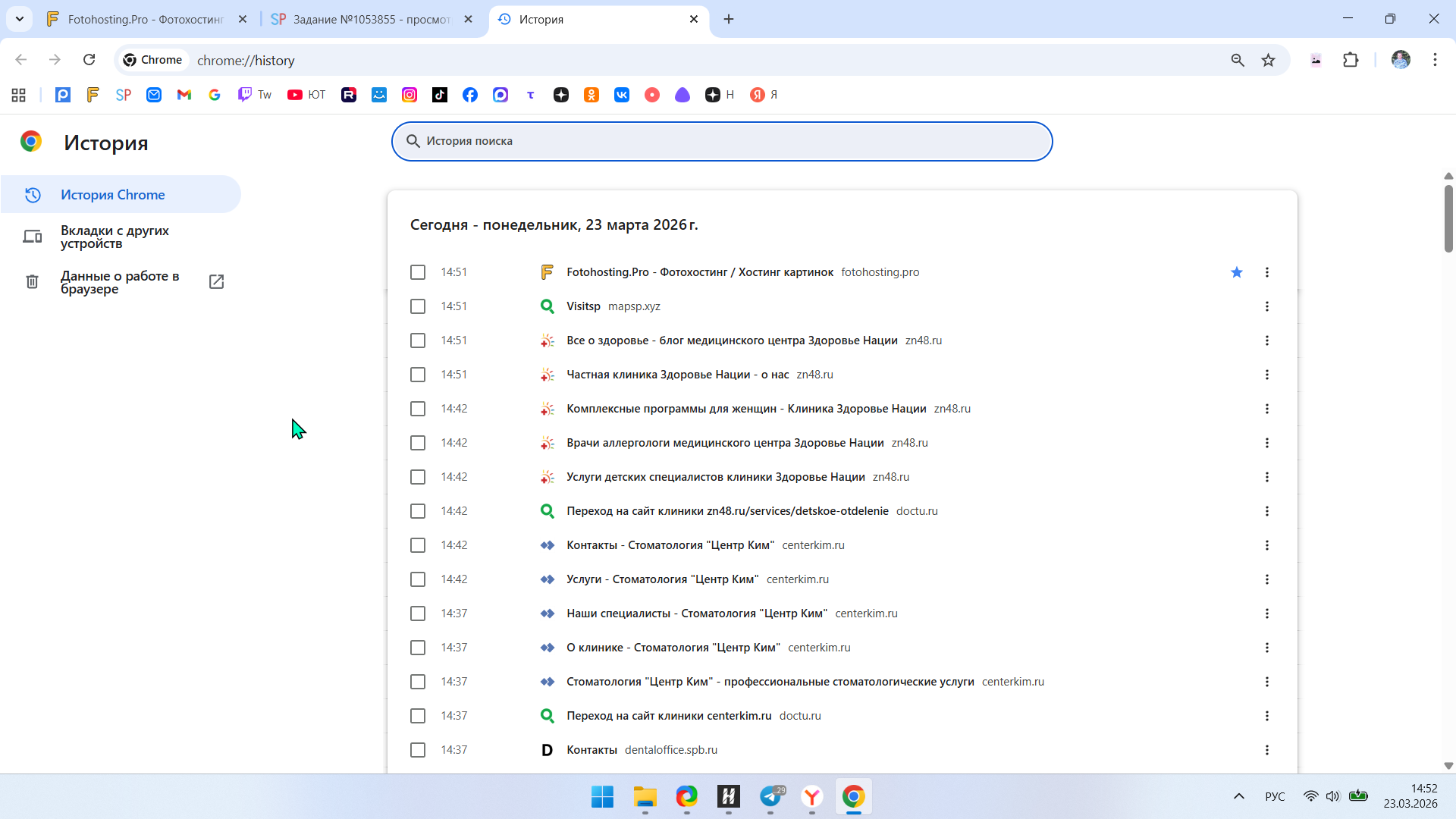Click the Extensions puzzle icon
This screenshot has width=1456, height=819.
click(1351, 60)
